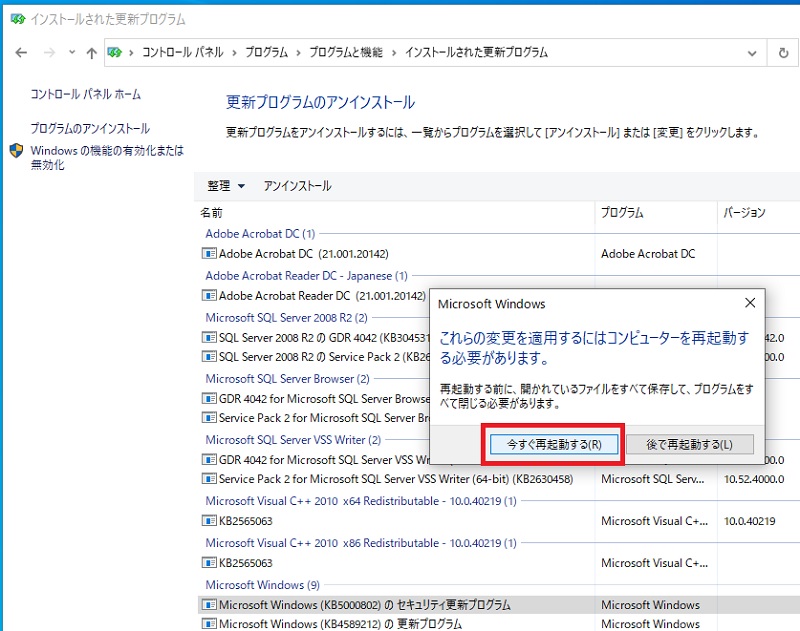Select Adobe Acrobat DC (21.001.20142) row icon

click(209, 254)
